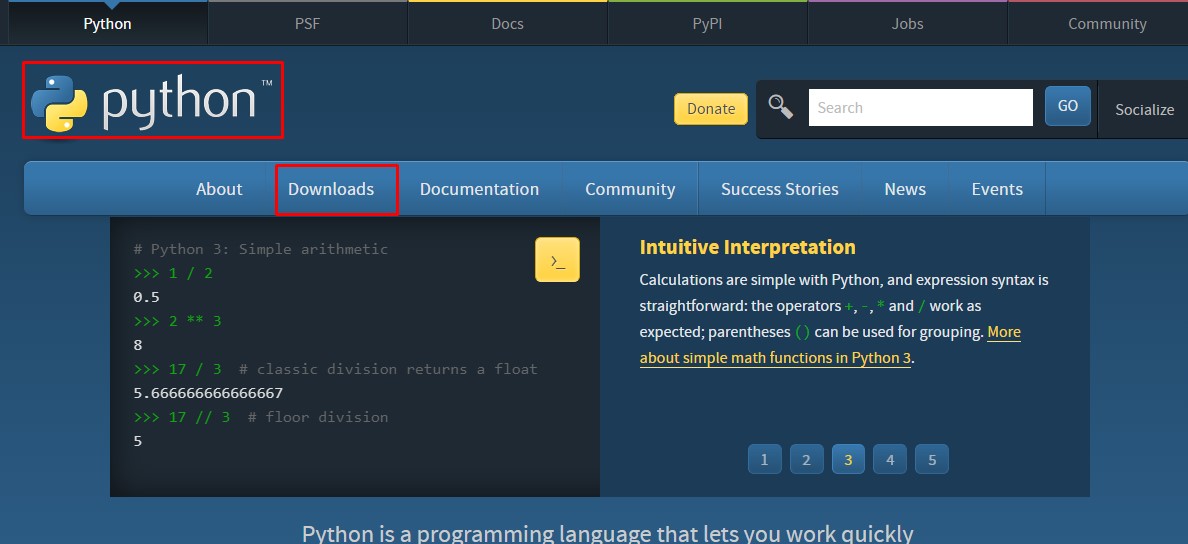
Task: Follow the 'More about simple math functions' link
Action: click(776, 358)
